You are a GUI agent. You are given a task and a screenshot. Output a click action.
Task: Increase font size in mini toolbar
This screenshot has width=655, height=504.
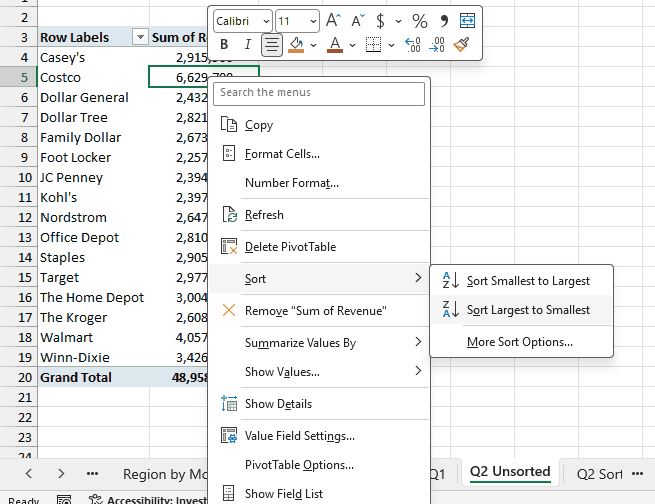(333, 20)
